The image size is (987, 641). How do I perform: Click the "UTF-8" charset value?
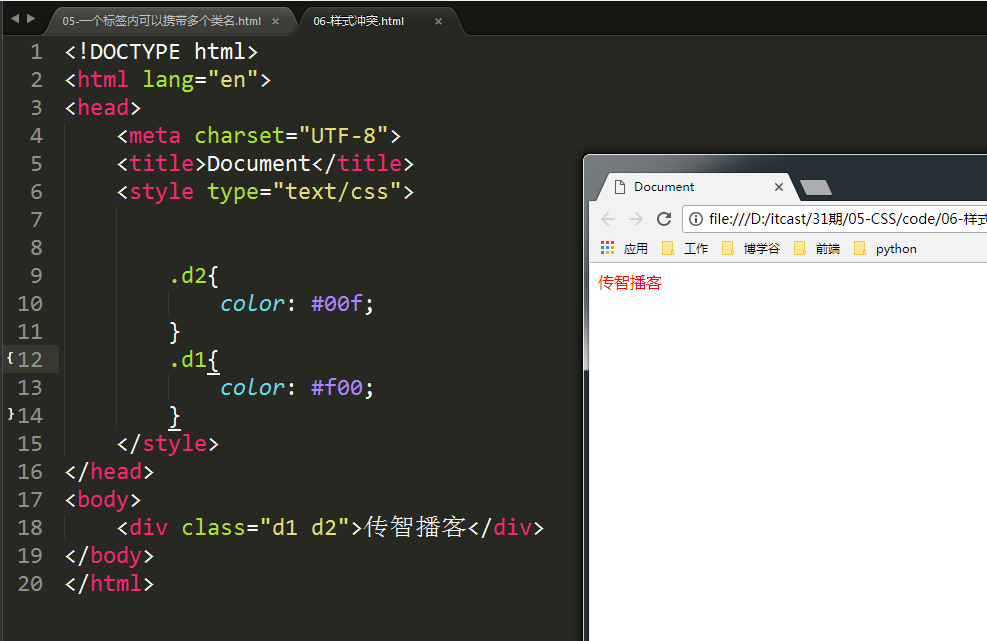pyautogui.click(x=343, y=135)
